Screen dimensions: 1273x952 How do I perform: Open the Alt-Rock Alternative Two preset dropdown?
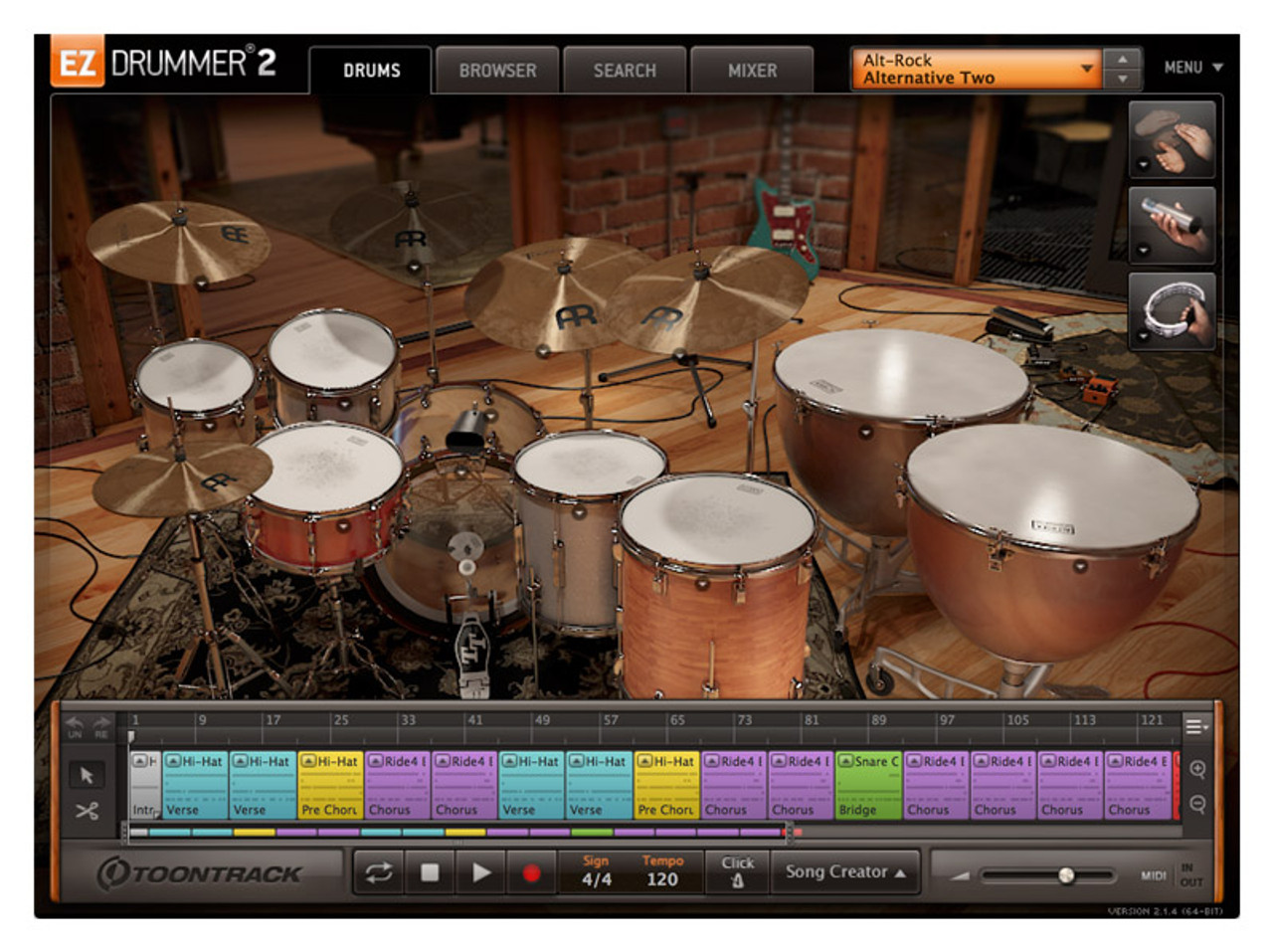click(x=976, y=69)
